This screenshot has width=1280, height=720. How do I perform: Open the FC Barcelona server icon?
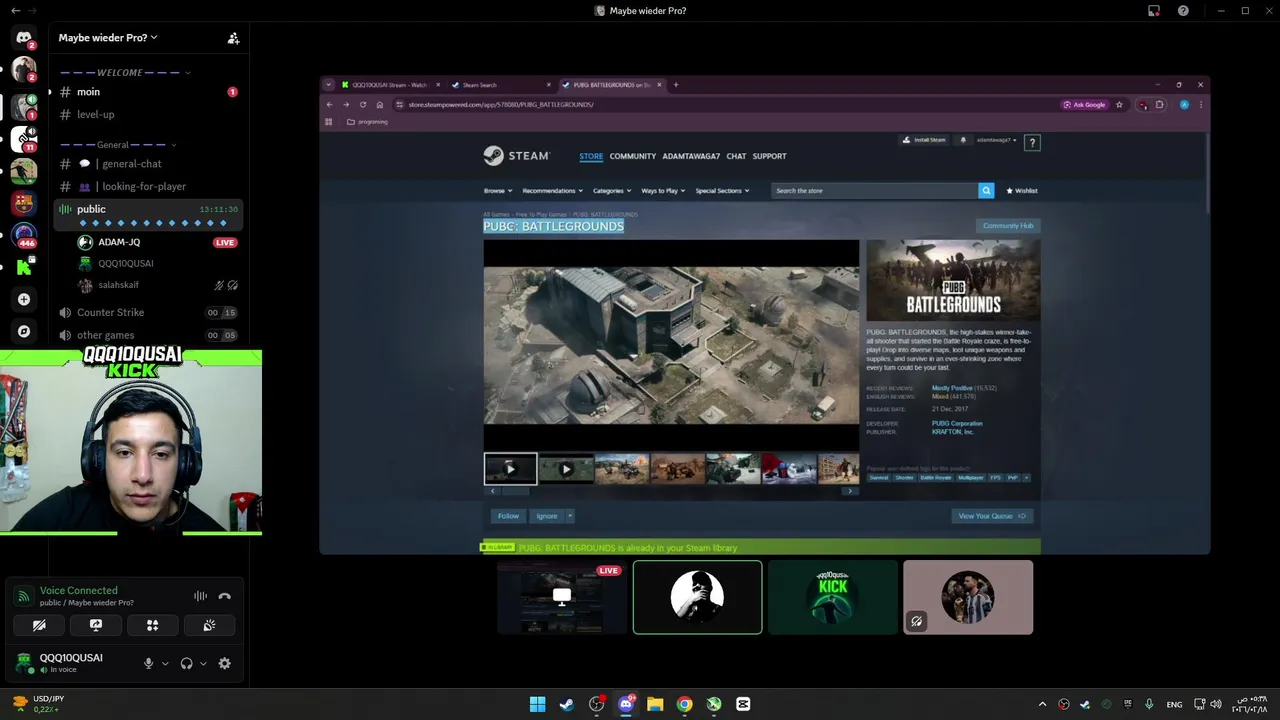point(24,203)
